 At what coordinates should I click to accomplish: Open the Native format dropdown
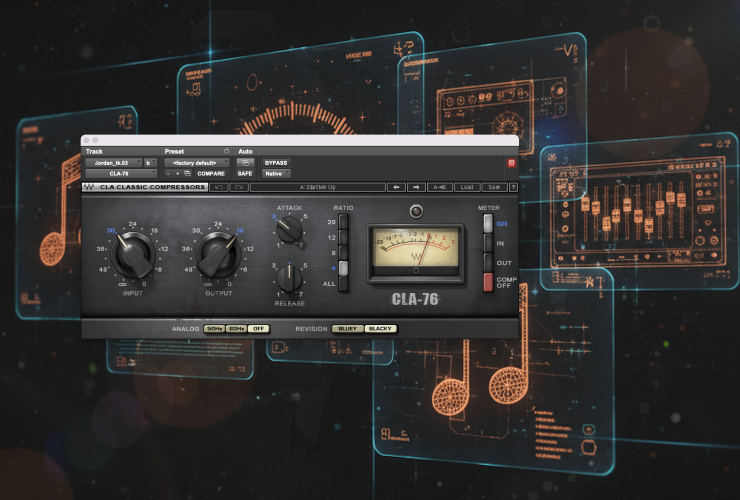pyautogui.click(x=276, y=174)
